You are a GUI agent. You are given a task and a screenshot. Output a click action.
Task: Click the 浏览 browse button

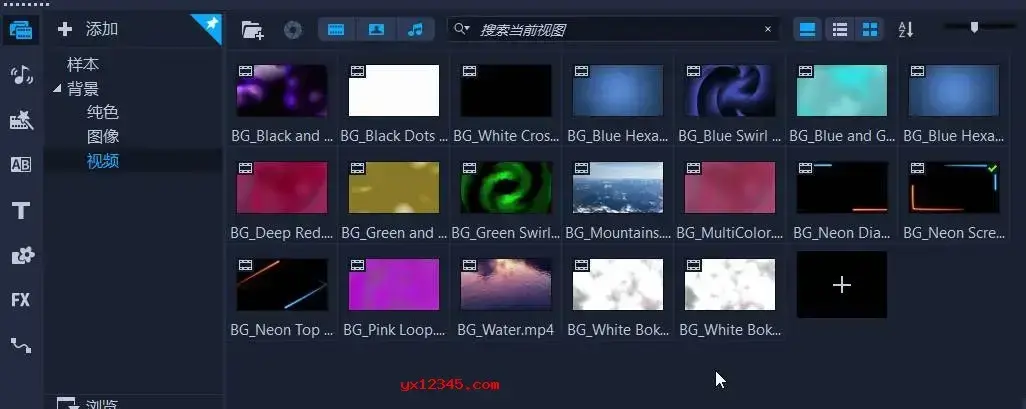(x=85, y=402)
